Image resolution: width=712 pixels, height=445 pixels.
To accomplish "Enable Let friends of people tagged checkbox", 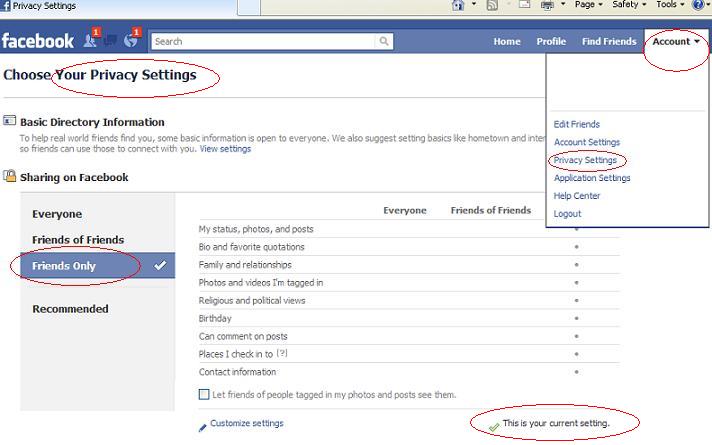I will (204, 394).
